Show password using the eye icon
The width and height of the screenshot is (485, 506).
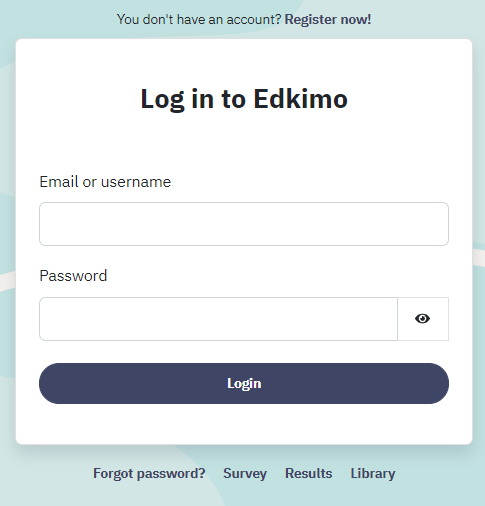coord(423,319)
